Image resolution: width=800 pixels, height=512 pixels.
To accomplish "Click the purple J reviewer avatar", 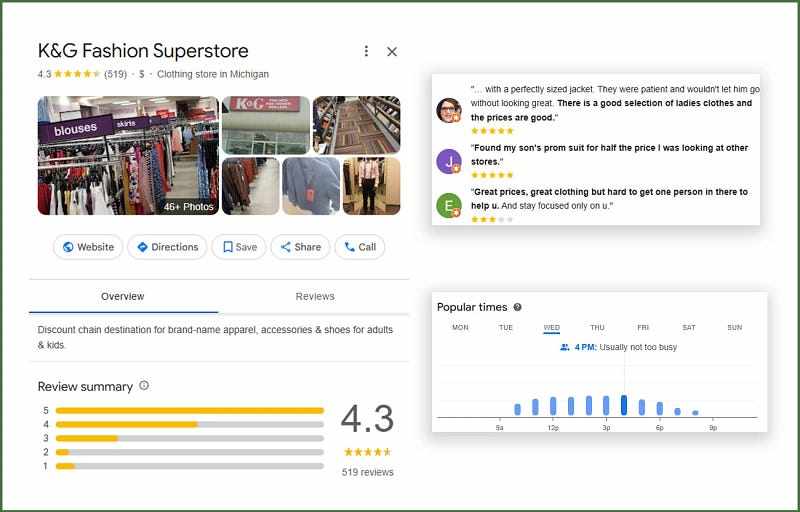I will pos(449,159).
